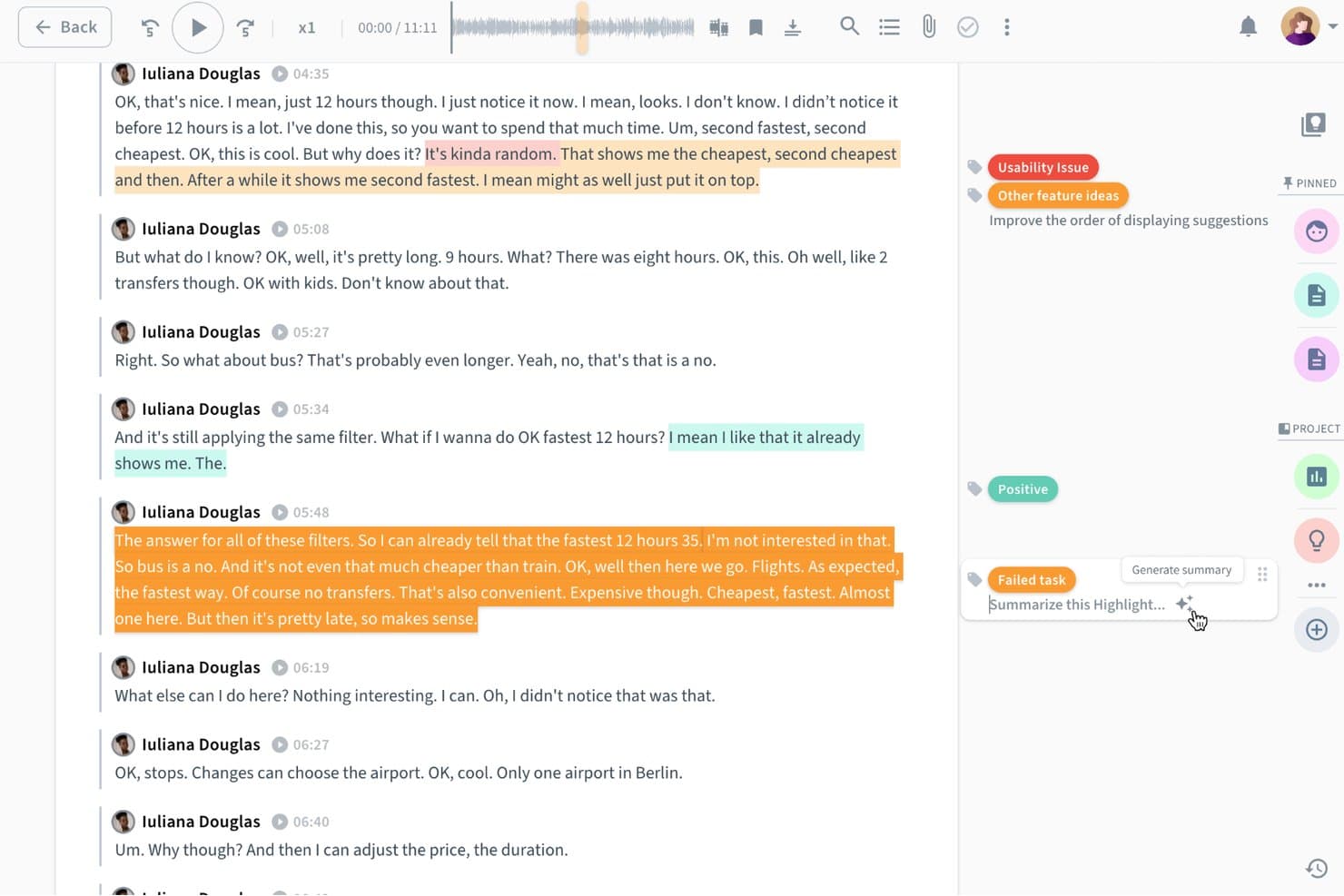The height and width of the screenshot is (896, 1344).
Task: Play the transcript segment at 06:19
Action: pos(280,668)
